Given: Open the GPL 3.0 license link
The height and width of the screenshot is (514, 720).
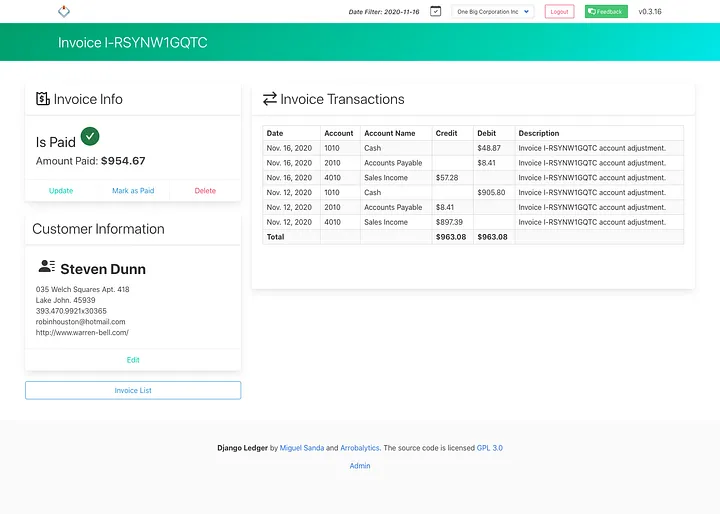Looking at the screenshot, I should pyautogui.click(x=489, y=448).
